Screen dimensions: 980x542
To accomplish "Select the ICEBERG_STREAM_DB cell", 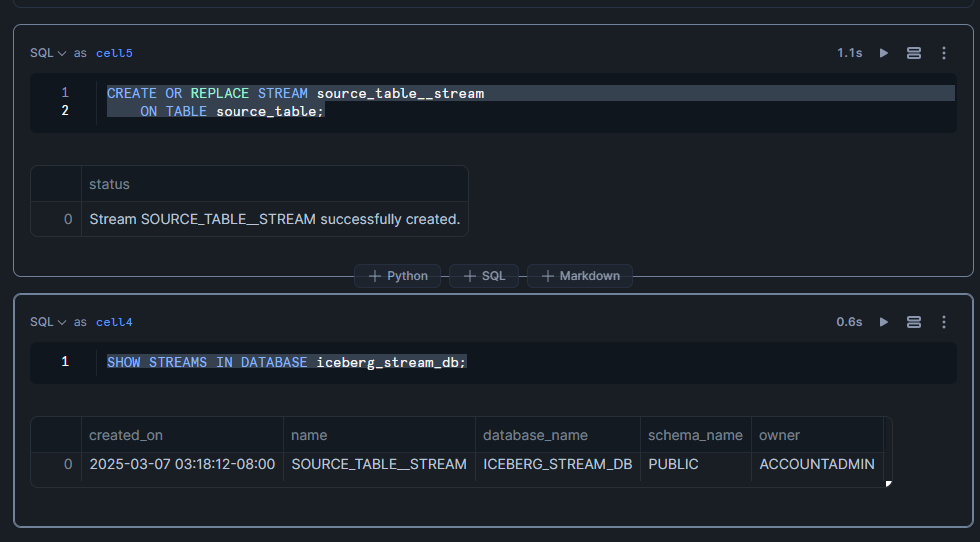I will (558, 464).
